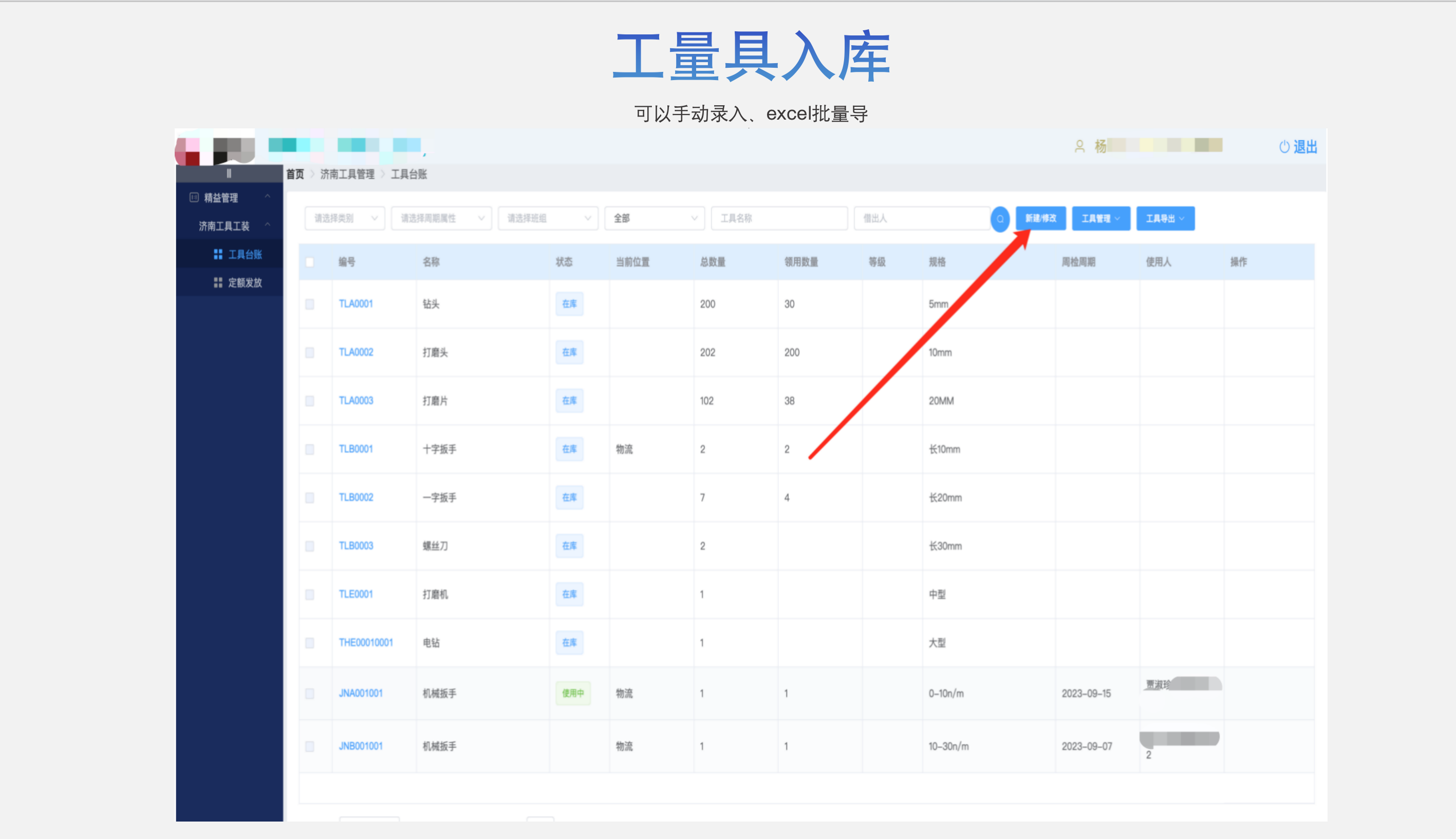This screenshot has height=839, width=1456.
Task: Check the box for row TLA0002
Action: pyautogui.click(x=309, y=353)
